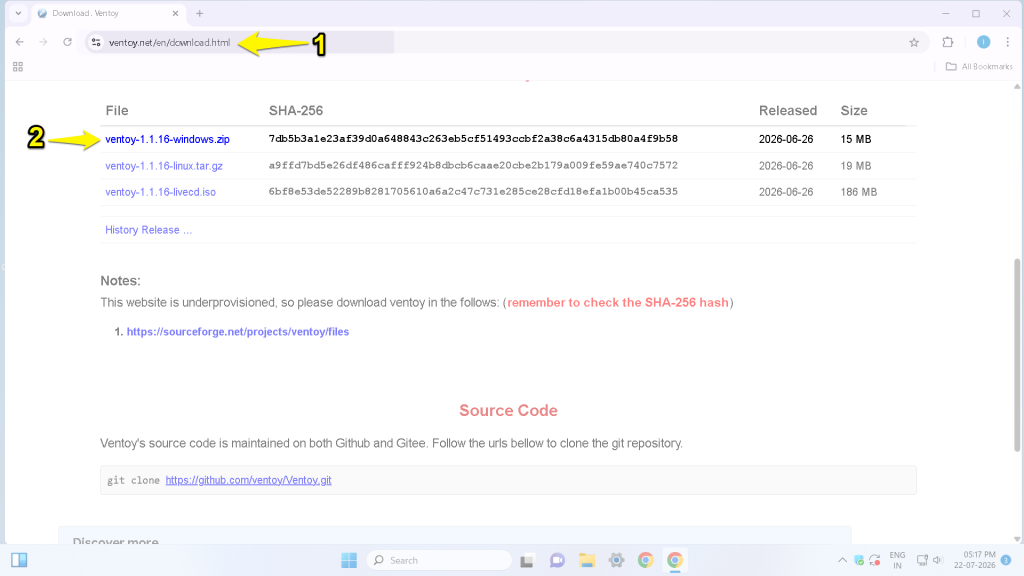Click the red SHA-256 hash reminder text
Image resolution: width=1024 pixels, height=576 pixels.
[x=618, y=302]
